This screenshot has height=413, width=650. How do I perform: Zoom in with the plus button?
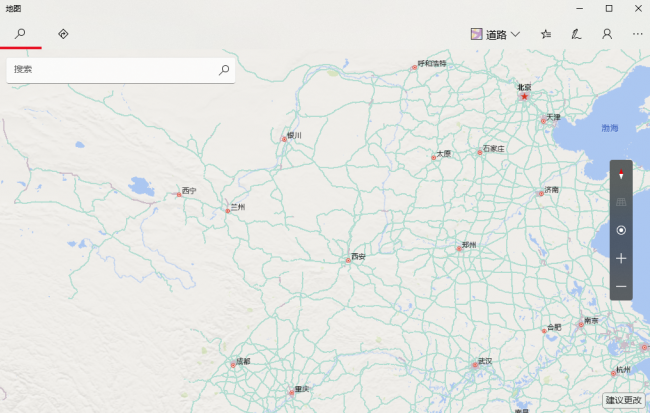[621, 259]
